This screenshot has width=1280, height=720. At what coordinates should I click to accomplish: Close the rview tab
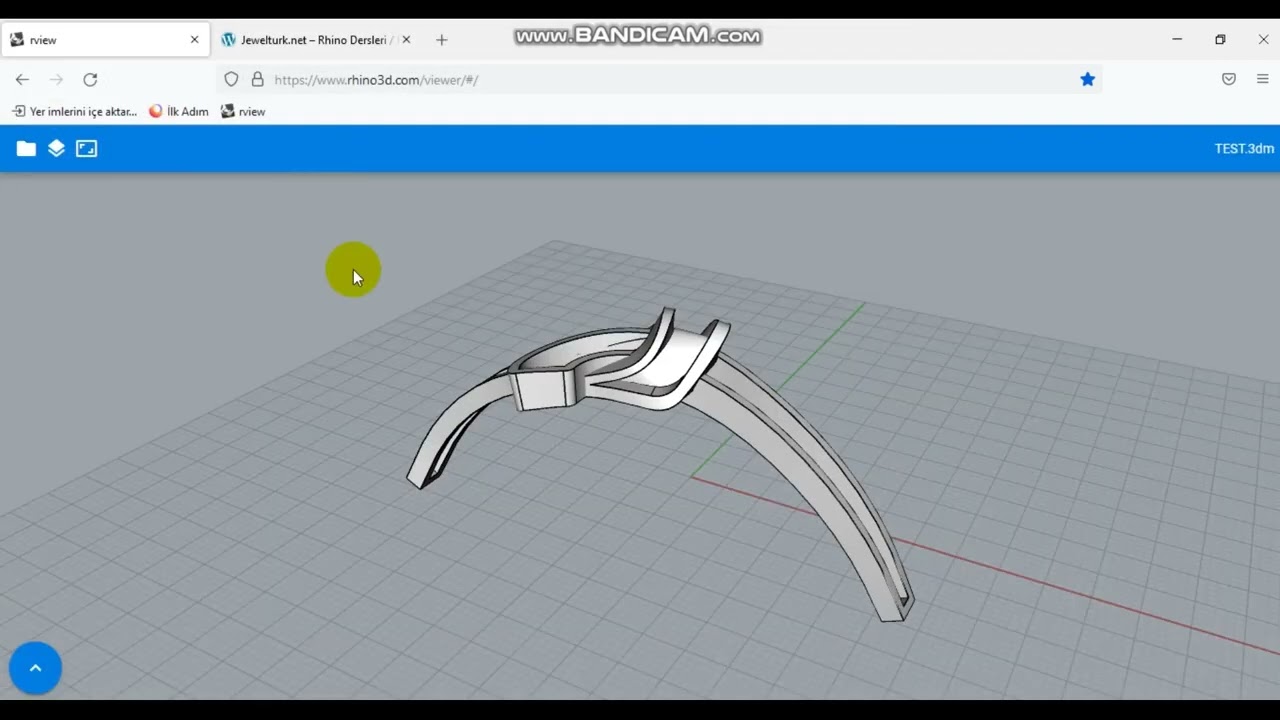click(x=194, y=40)
